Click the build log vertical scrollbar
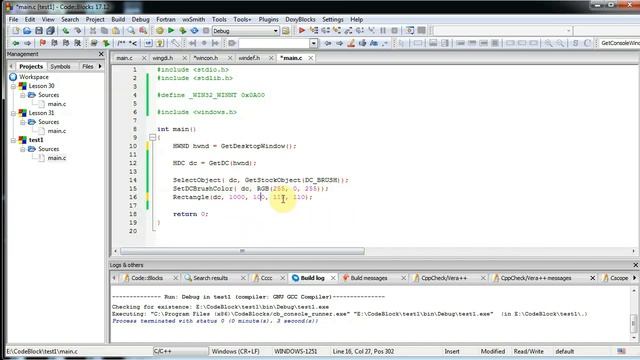 coord(633,314)
